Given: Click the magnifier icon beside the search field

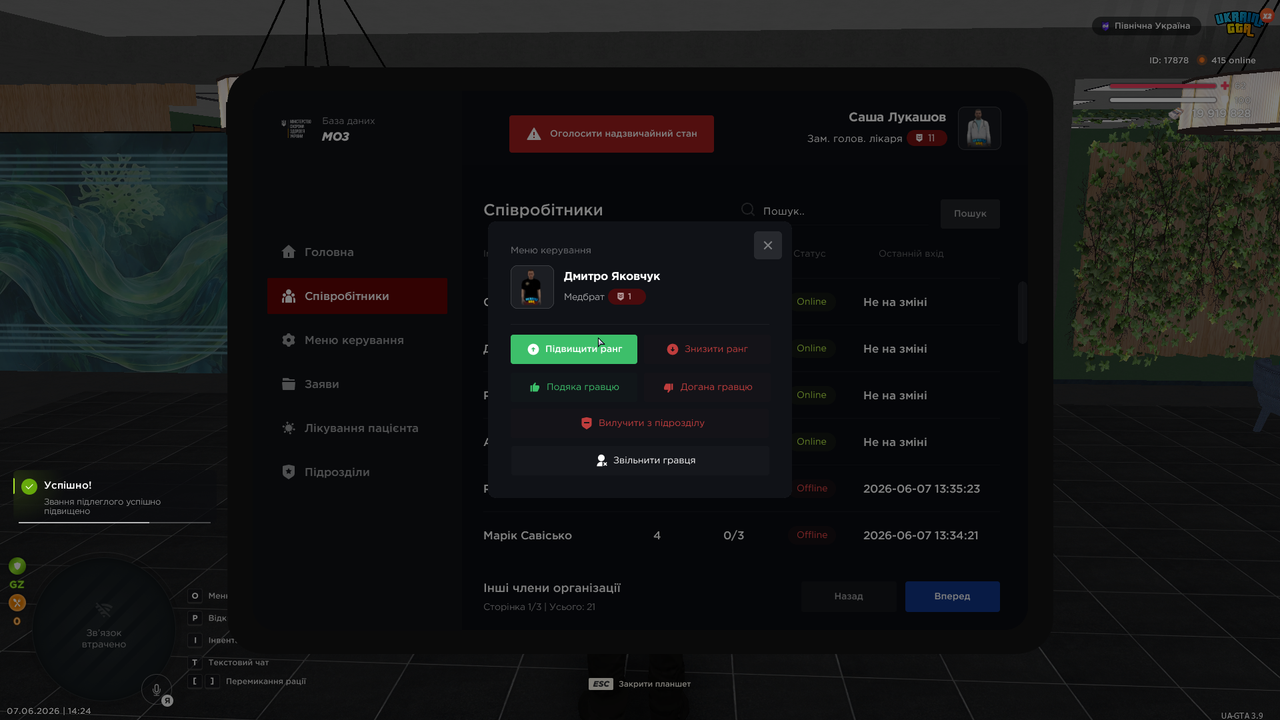Looking at the screenshot, I should click(748, 210).
